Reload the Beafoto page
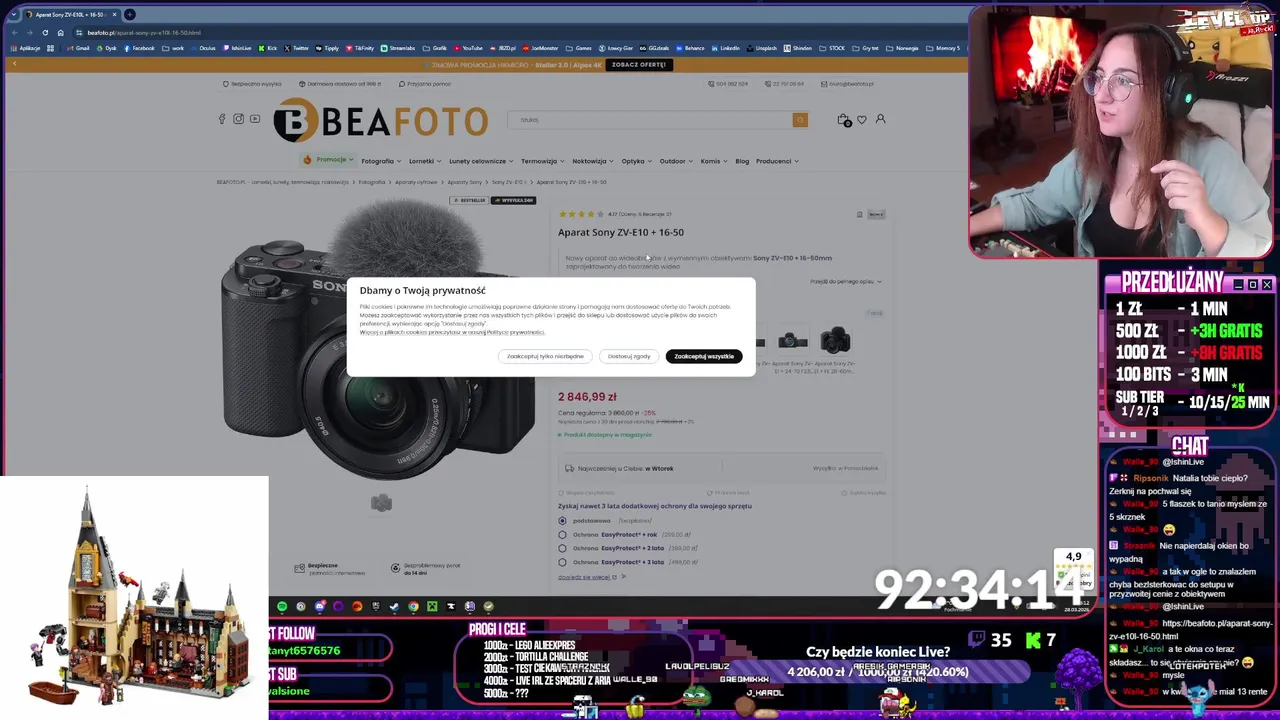Screen dimensions: 1280x720 point(45,32)
